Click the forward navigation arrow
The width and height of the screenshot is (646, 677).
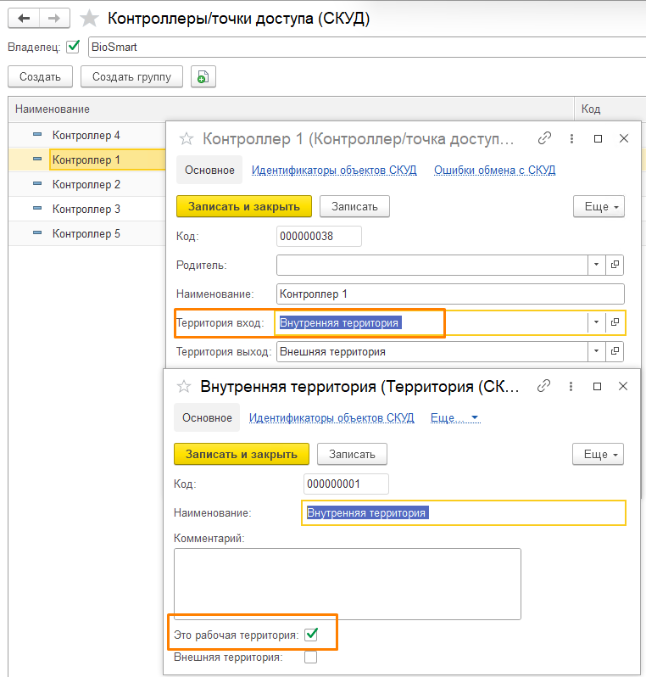click(x=54, y=18)
